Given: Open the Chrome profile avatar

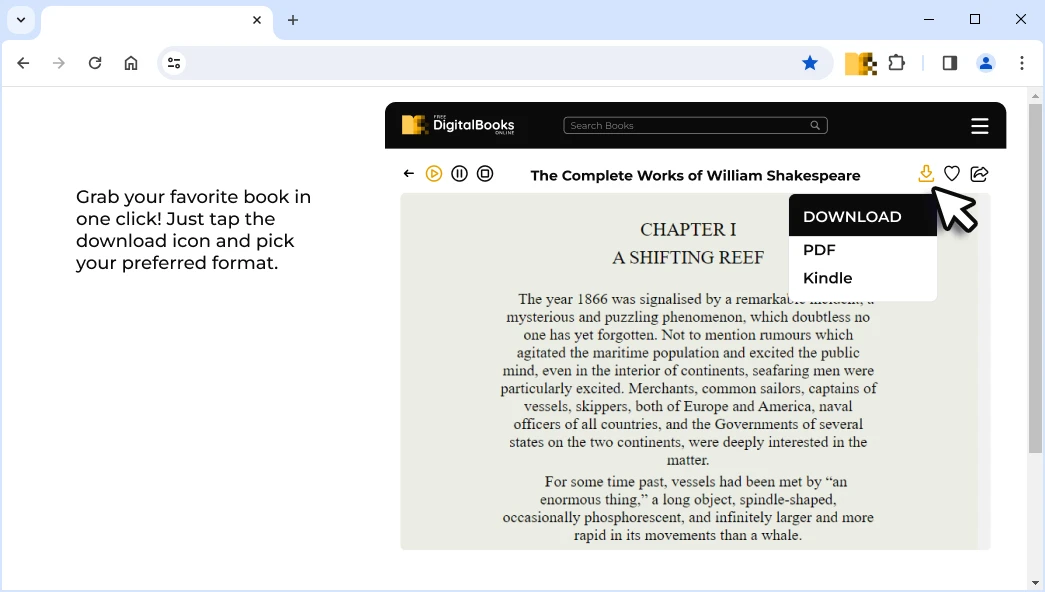Looking at the screenshot, I should pyautogui.click(x=985, y=63).
